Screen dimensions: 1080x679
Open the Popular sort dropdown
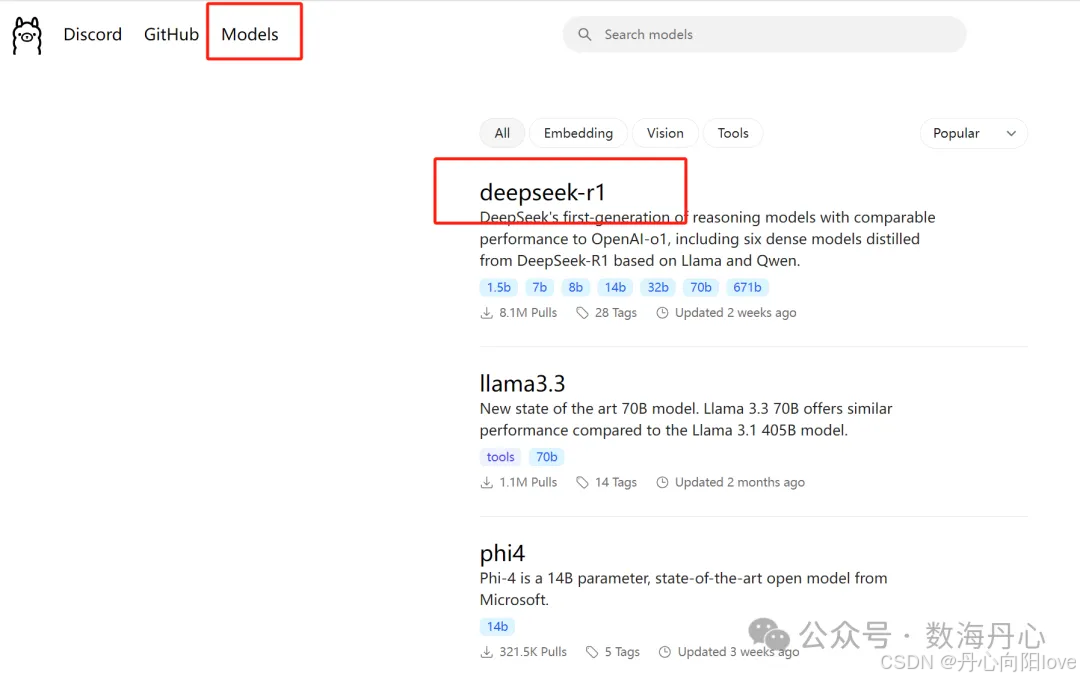coord(973,133)
